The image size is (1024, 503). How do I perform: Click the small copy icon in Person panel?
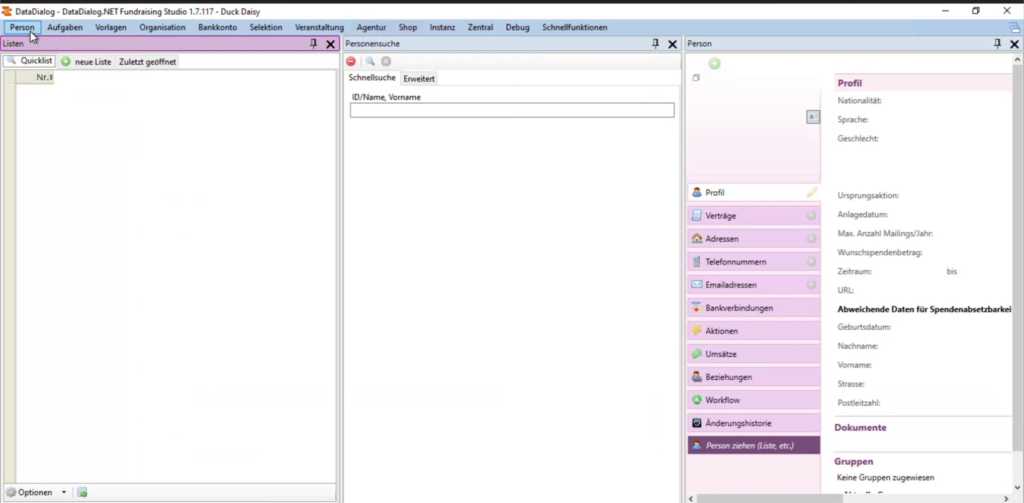[x=696, y=78]
